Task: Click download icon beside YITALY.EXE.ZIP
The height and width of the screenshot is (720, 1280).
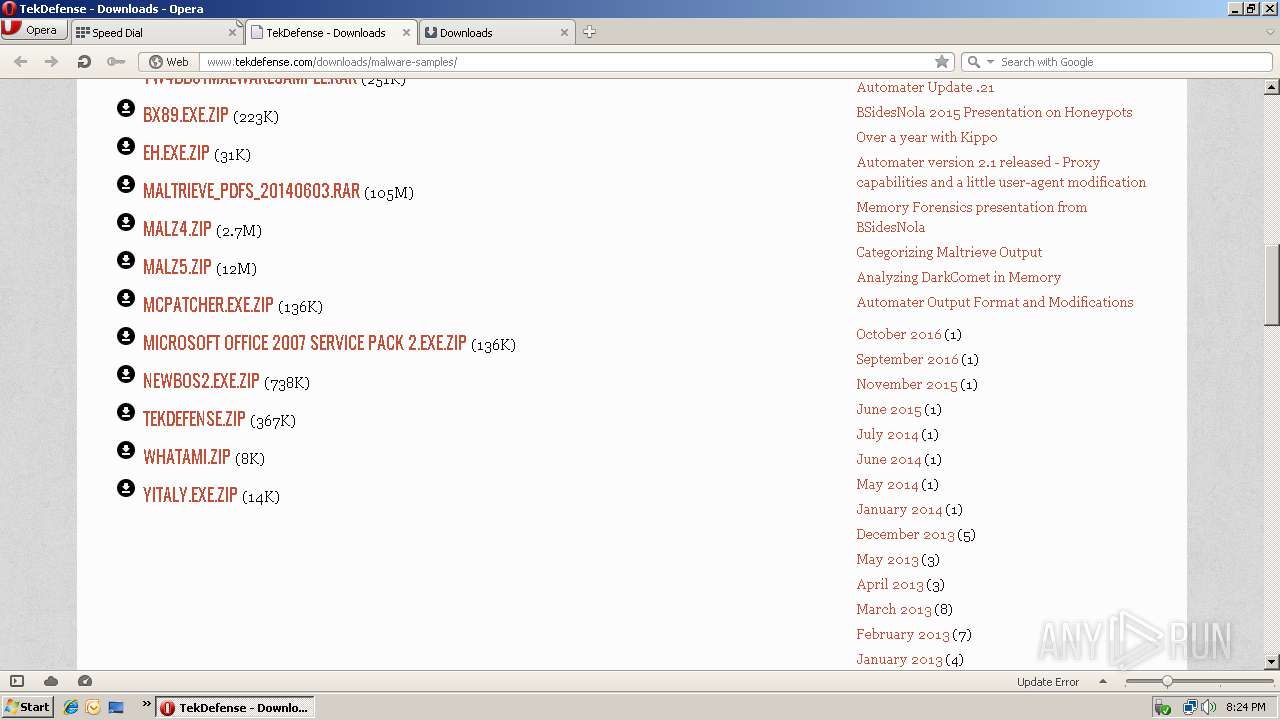Action: pyautogui.click(x=126, y=488)
